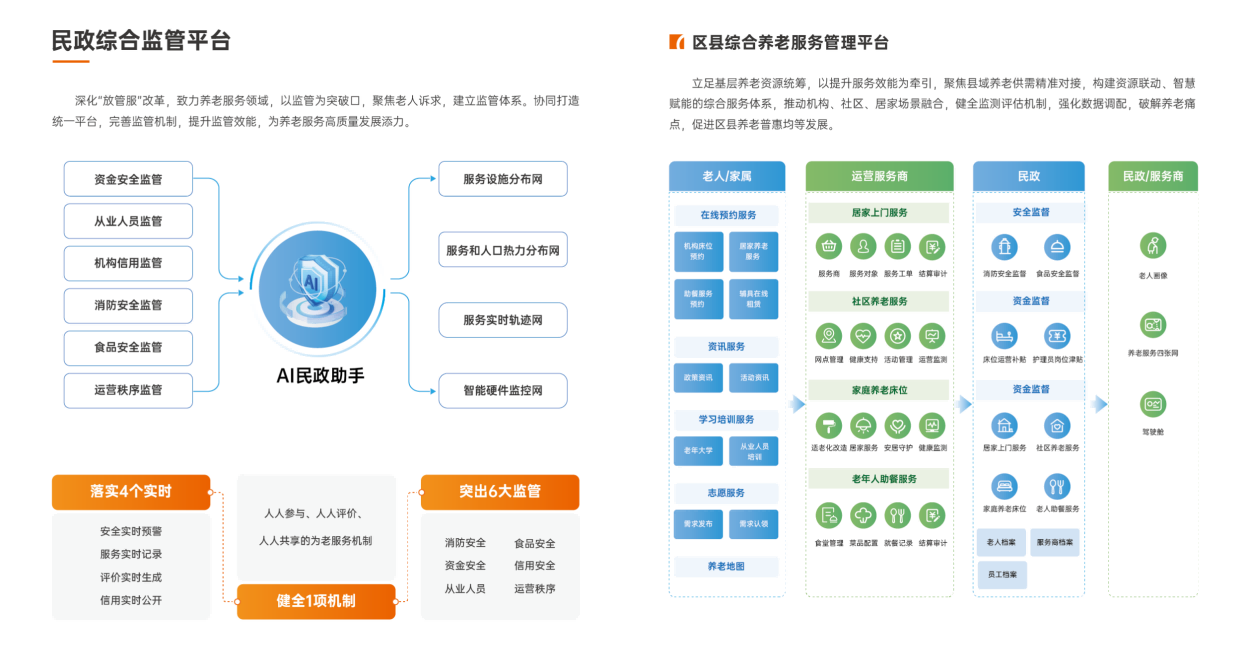
Task: Select the 网点管理 location pin icon
Action: pos(828,335)
